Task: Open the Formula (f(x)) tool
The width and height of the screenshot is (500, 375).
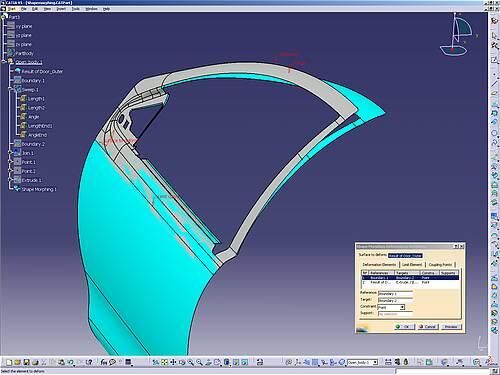Action: [104, 362]
